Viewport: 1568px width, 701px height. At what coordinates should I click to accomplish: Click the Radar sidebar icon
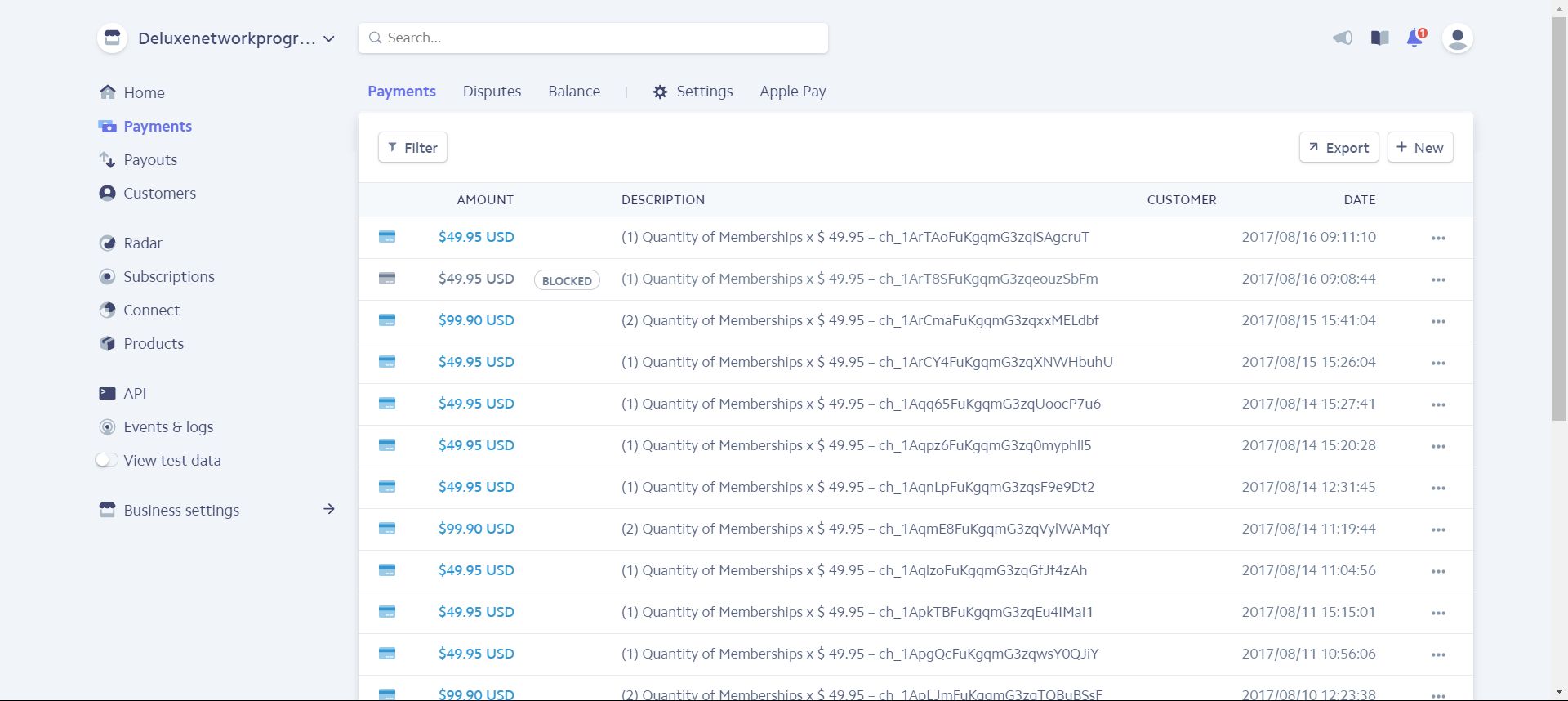click(x=107, y=243)
